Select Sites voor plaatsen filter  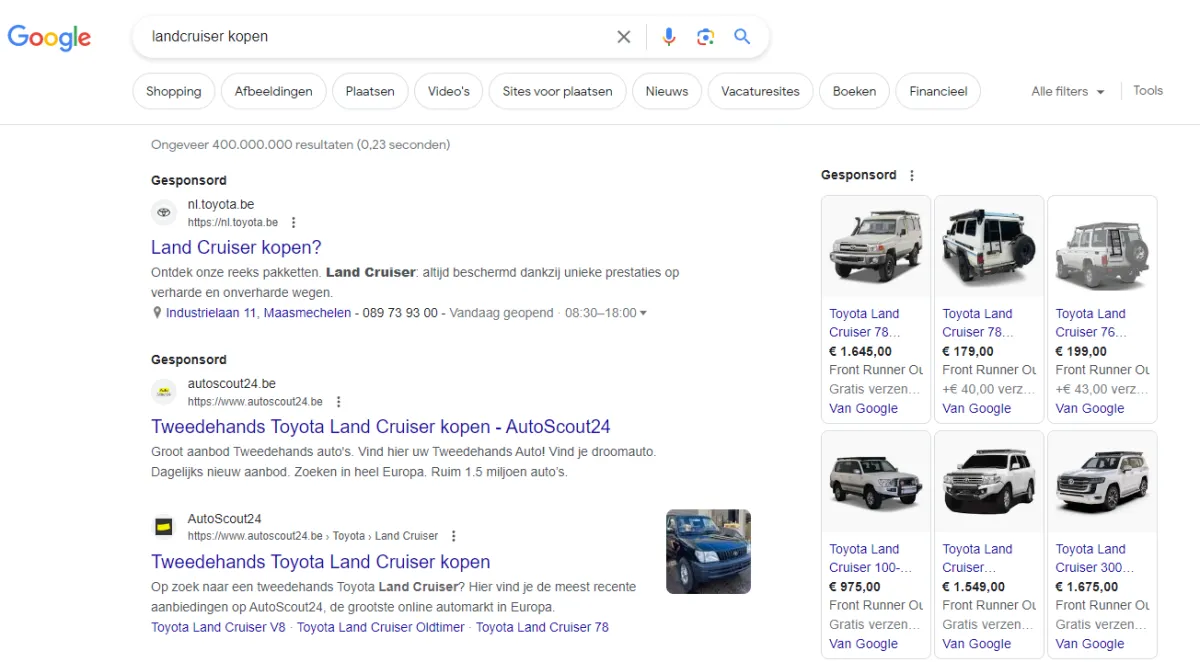(x=558, y=91)
